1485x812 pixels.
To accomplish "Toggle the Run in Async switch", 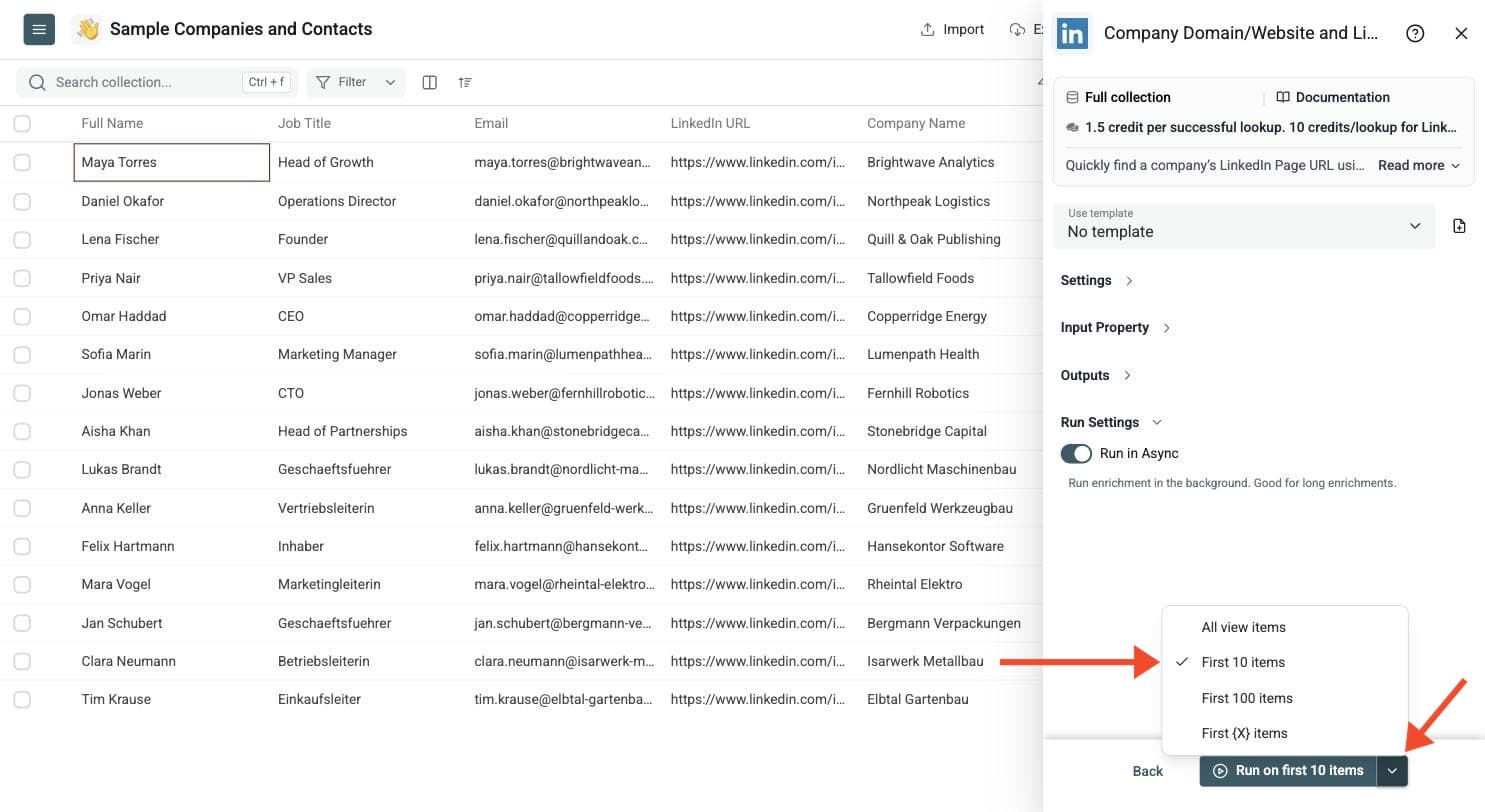I will 1076,453.
